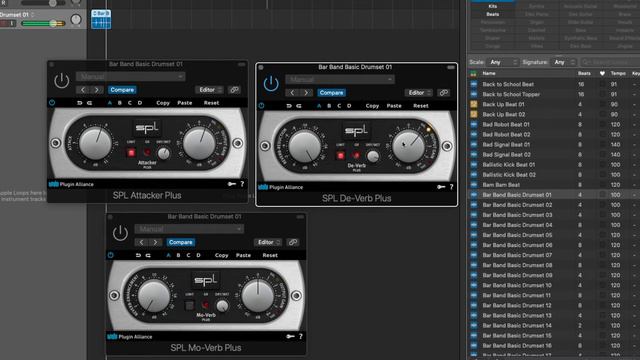This screenshot has width=640, height=360.
Task: Select setting B in Attacker Plus
Action: click(120, 103)
